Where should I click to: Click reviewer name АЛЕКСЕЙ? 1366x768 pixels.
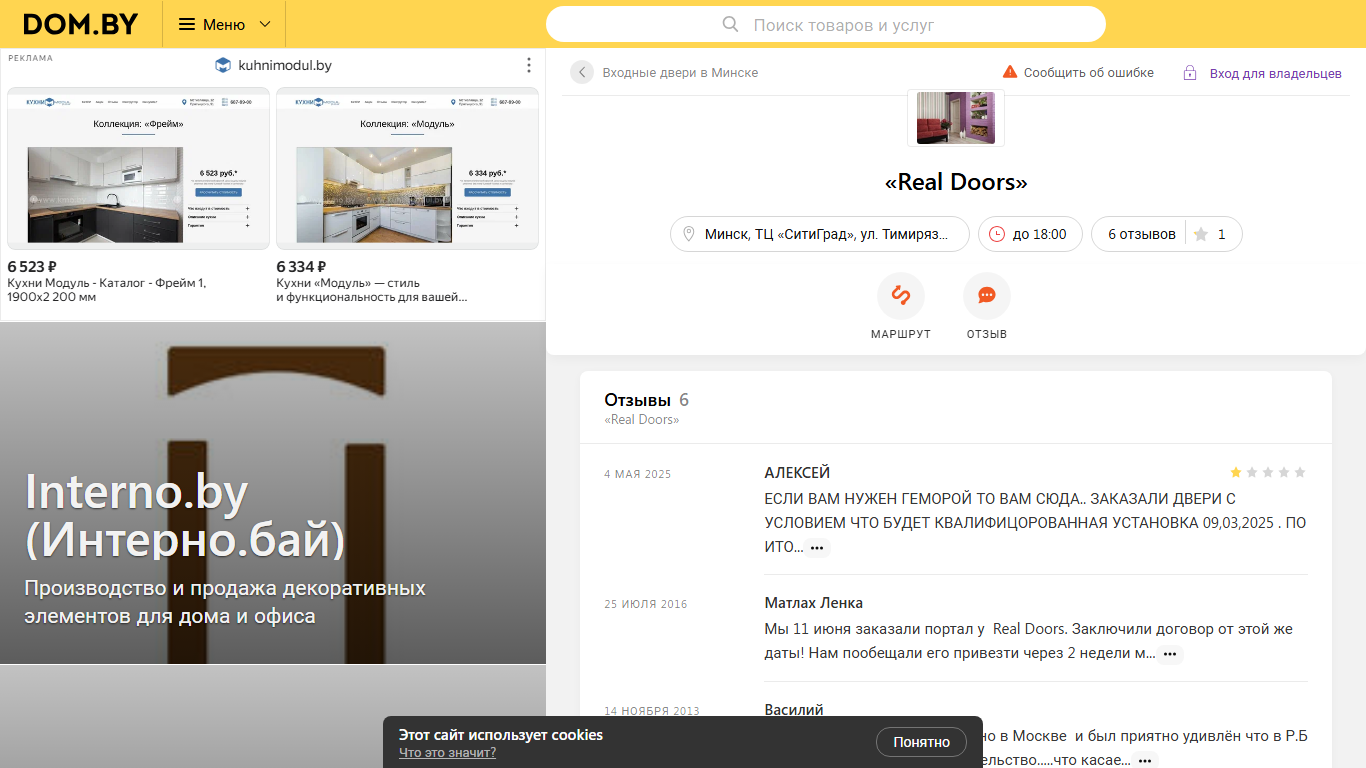click(x=797, y=473)
